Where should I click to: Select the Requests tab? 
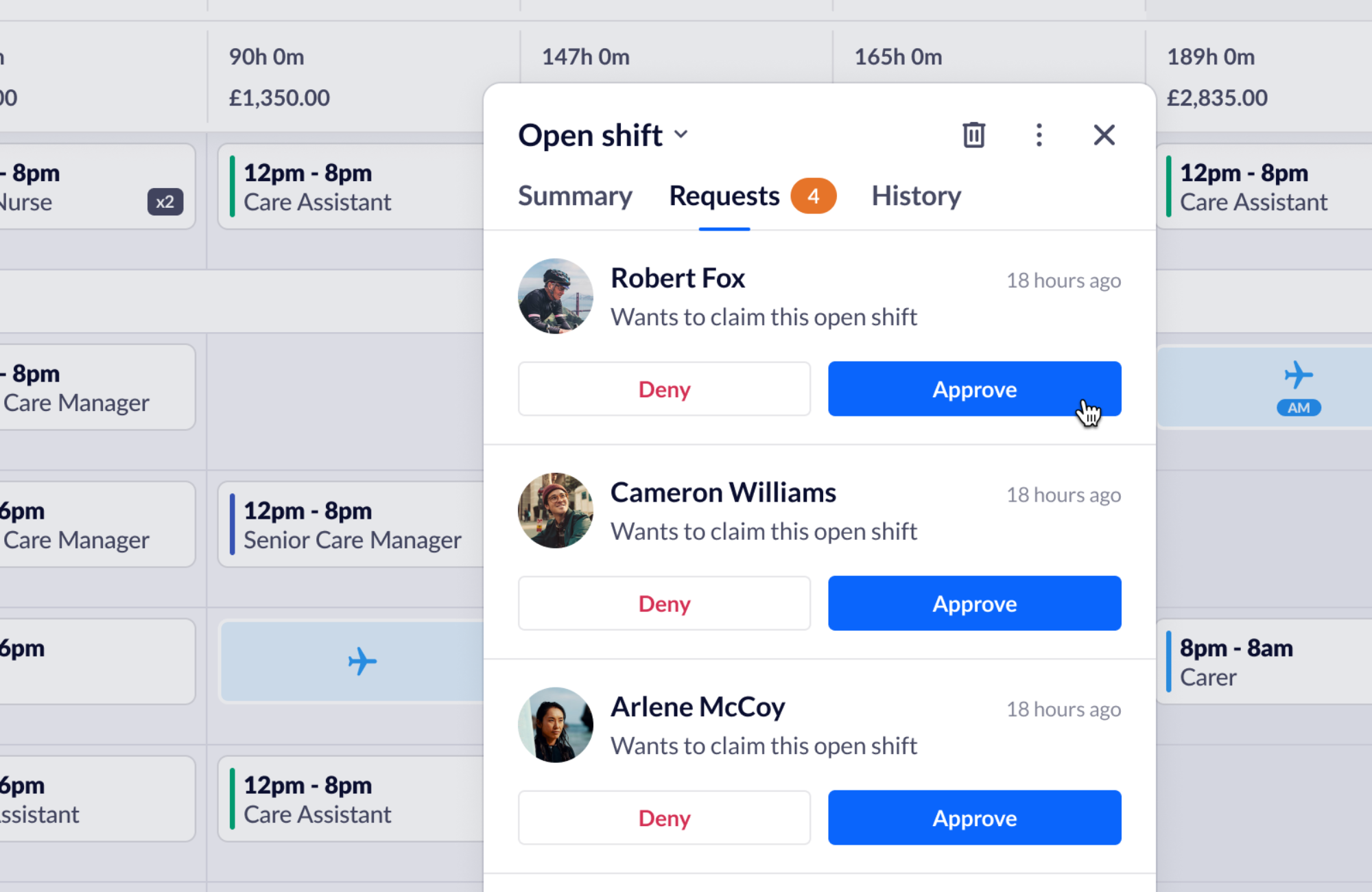pos(724,196)
